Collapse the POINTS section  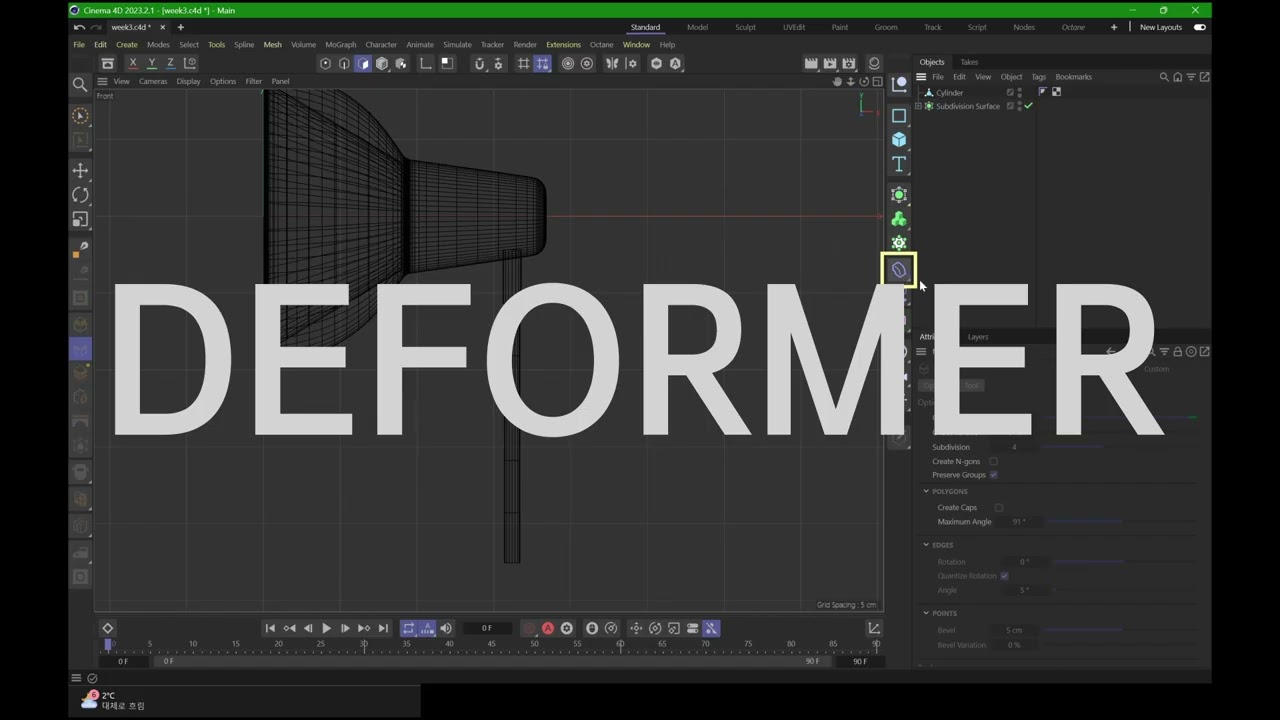[x=926, y=613]
